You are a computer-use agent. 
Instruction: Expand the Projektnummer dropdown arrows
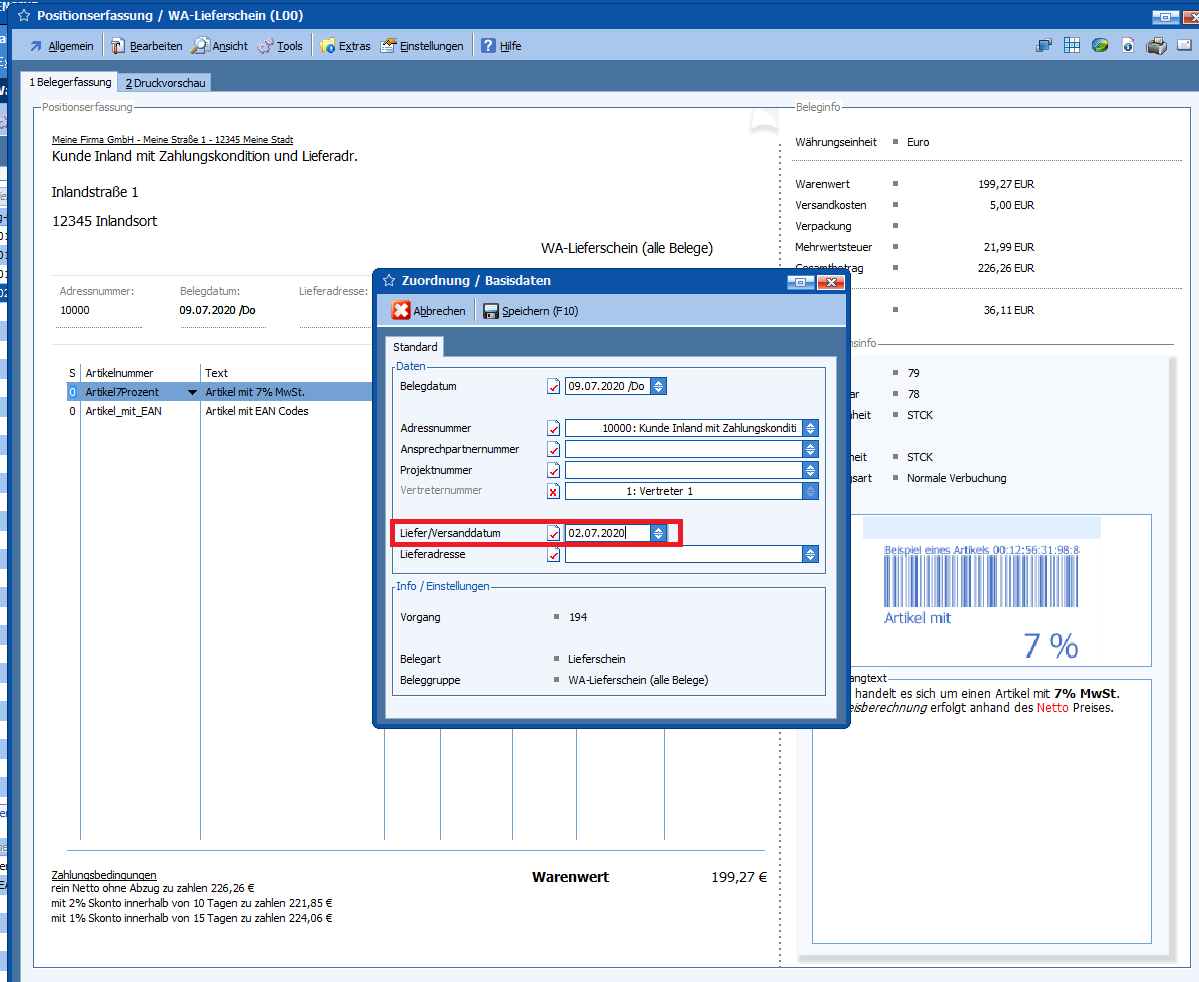[x=810, y=470]
